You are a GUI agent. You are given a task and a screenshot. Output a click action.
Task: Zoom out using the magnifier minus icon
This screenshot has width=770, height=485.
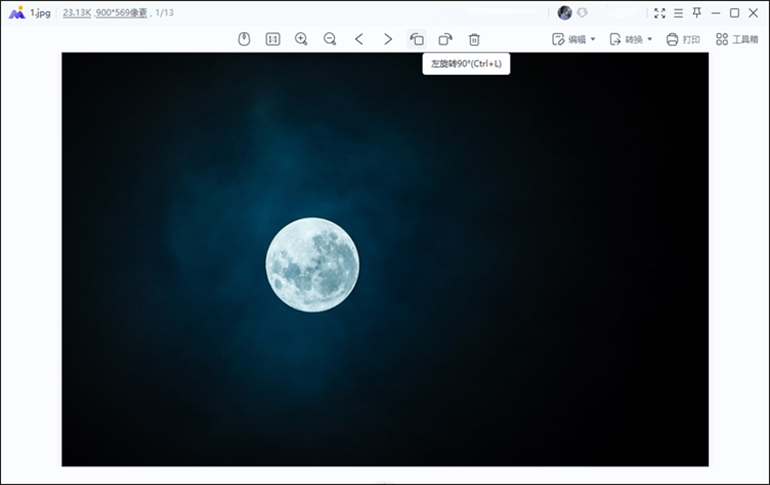coord(330,39)
